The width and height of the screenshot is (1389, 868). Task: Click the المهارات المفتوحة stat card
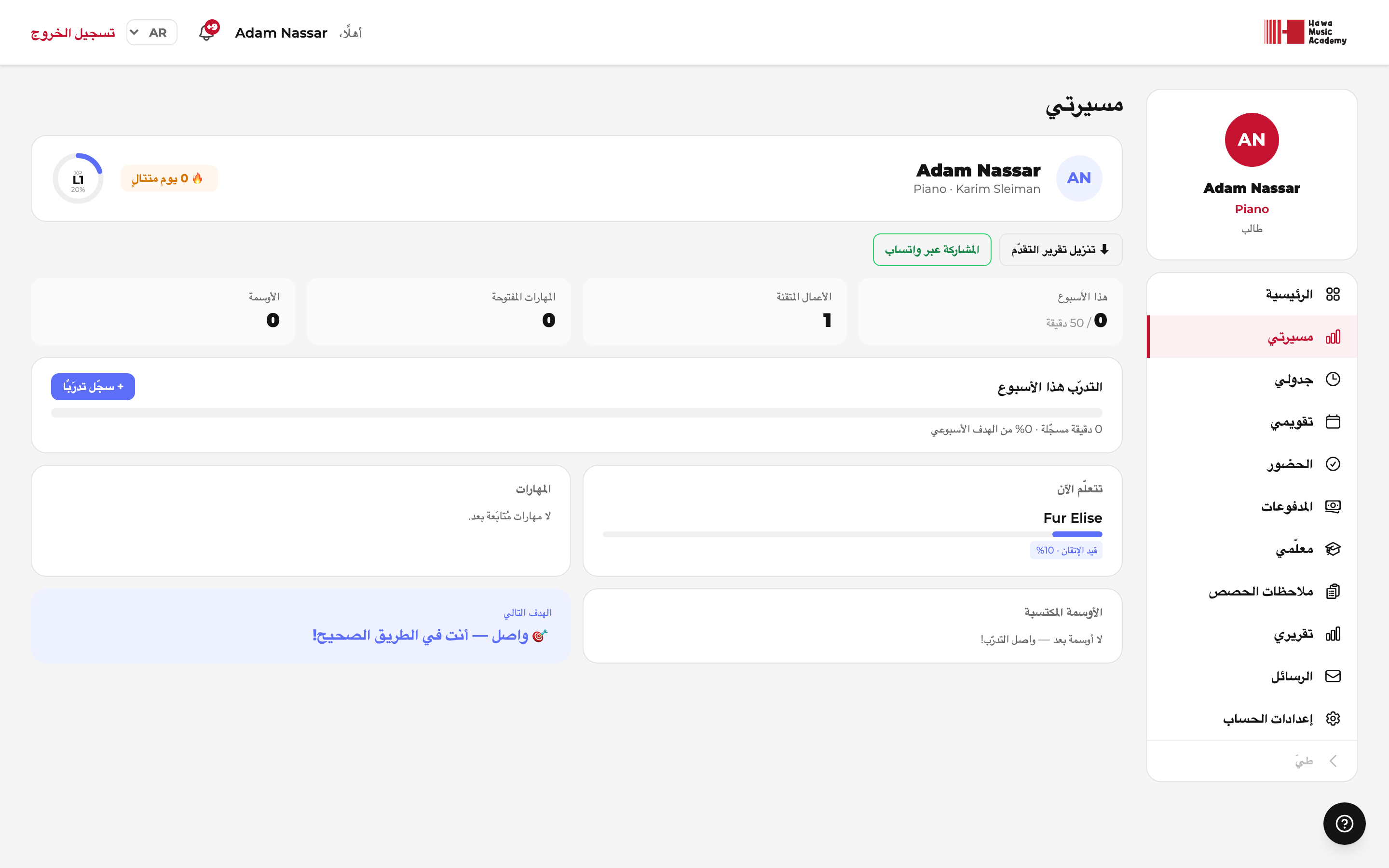pyautogui.click(x=438, y=312)
